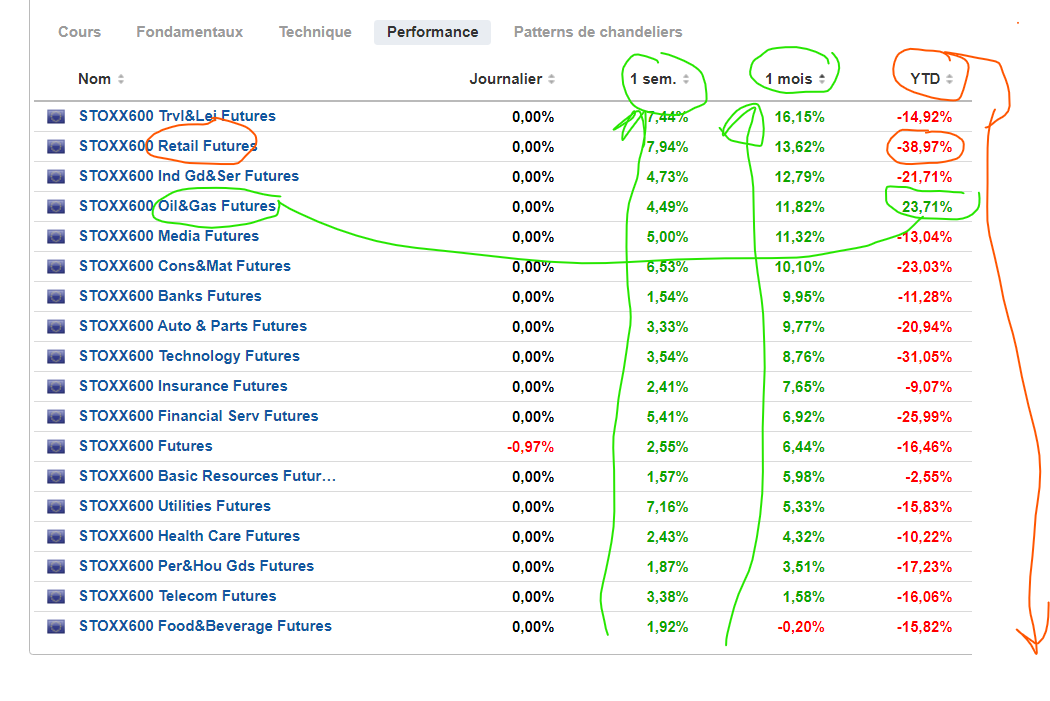The width and height of the screenshot is (1050, 701).
Task: Click EU flag icon beside Ind Gd&Ser Futures
Action: 56,177
